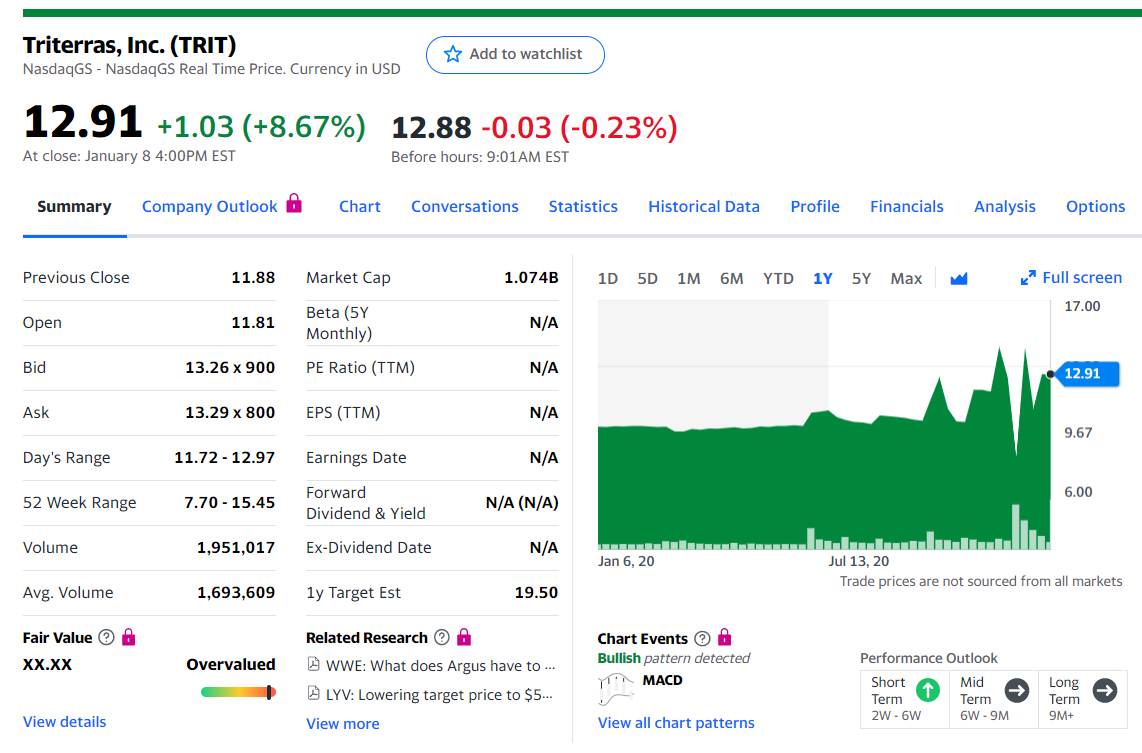Viewport: 1142px width, 753px height.
Task: Open WWE: What does Argus have to research
Action: pos(440,666)
